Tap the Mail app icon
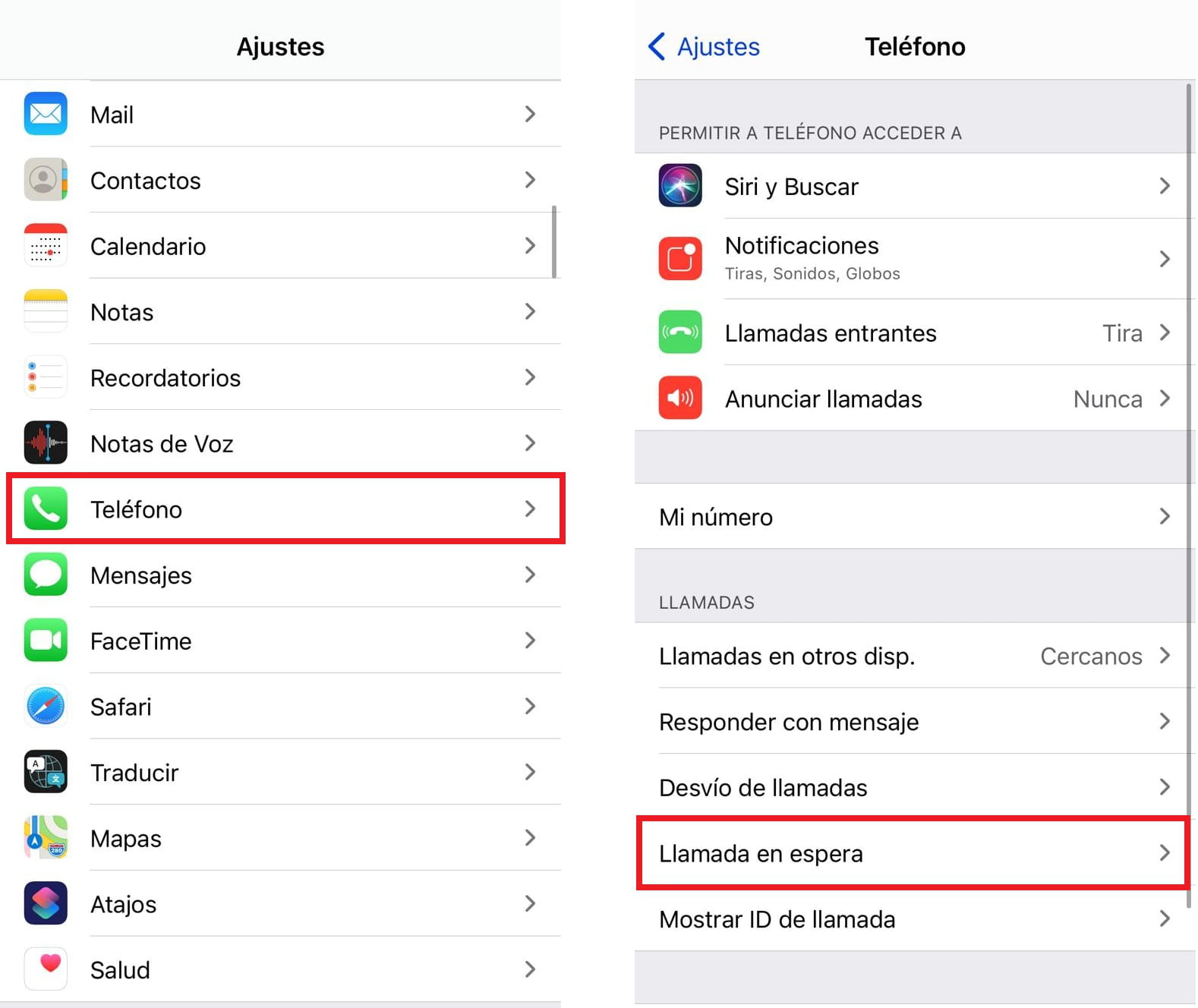1198x1008 pixels. point(46,114)
